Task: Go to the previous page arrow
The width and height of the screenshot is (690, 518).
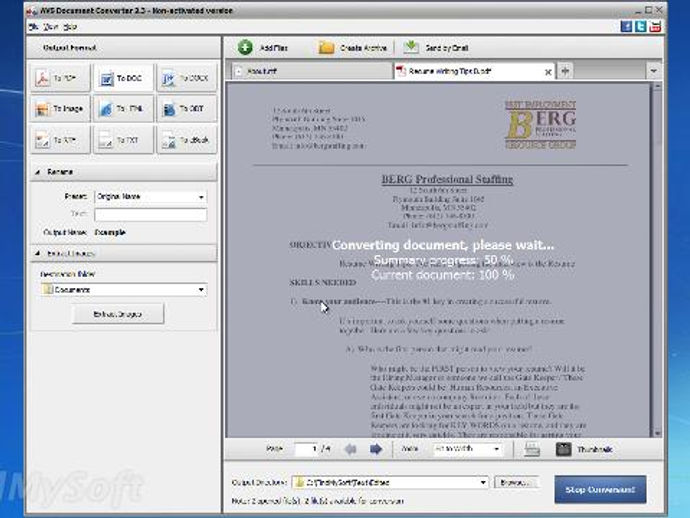Action: (x=351, y=449)
